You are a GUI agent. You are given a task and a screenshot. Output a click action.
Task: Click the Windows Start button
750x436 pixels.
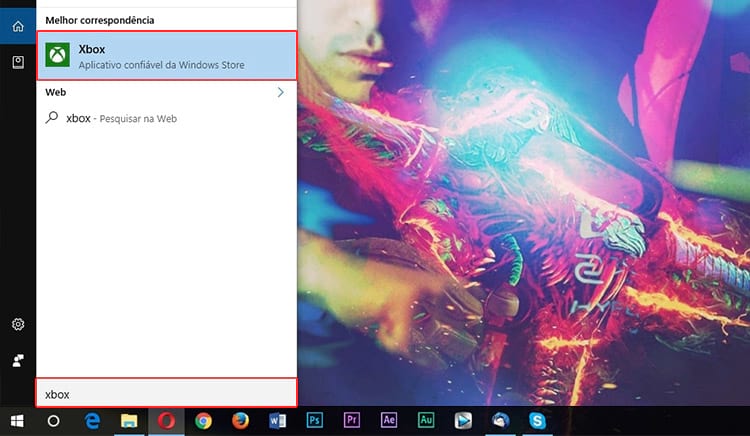point(17,421)
